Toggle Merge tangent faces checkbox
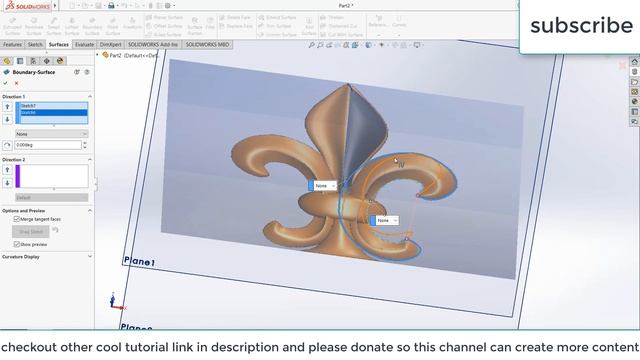The image size is (640, 360). 17,219
